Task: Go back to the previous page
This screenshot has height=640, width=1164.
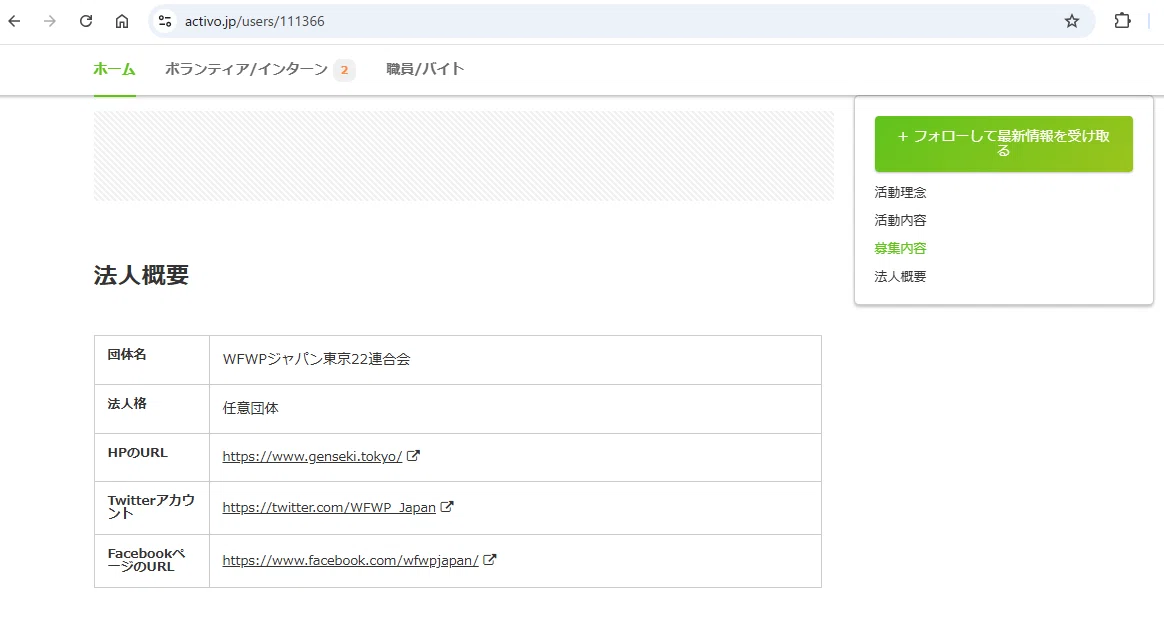Action: [14, 21]
